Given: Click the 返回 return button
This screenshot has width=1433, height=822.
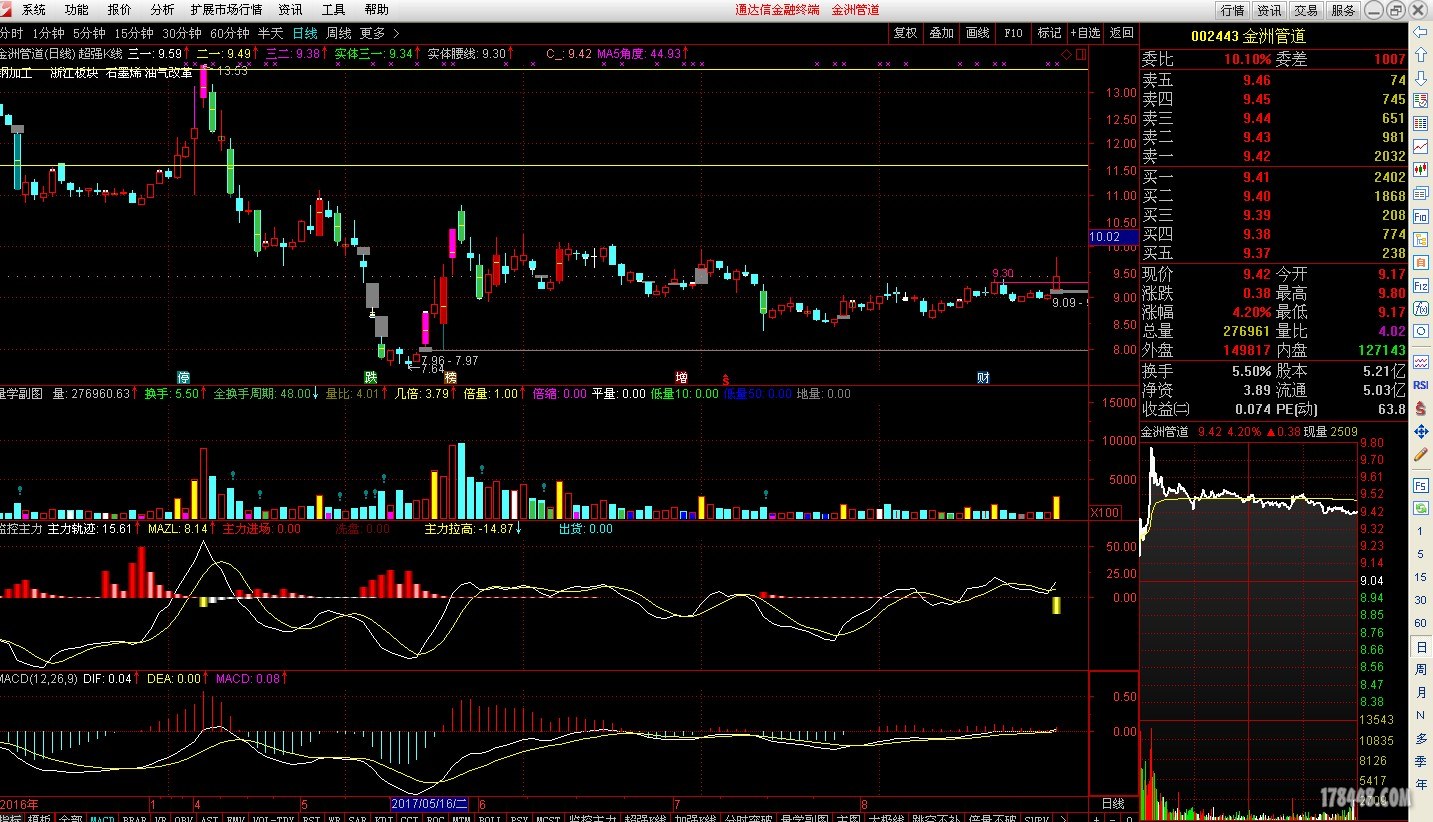Looking at the screenshot, I should [1121, 33].
